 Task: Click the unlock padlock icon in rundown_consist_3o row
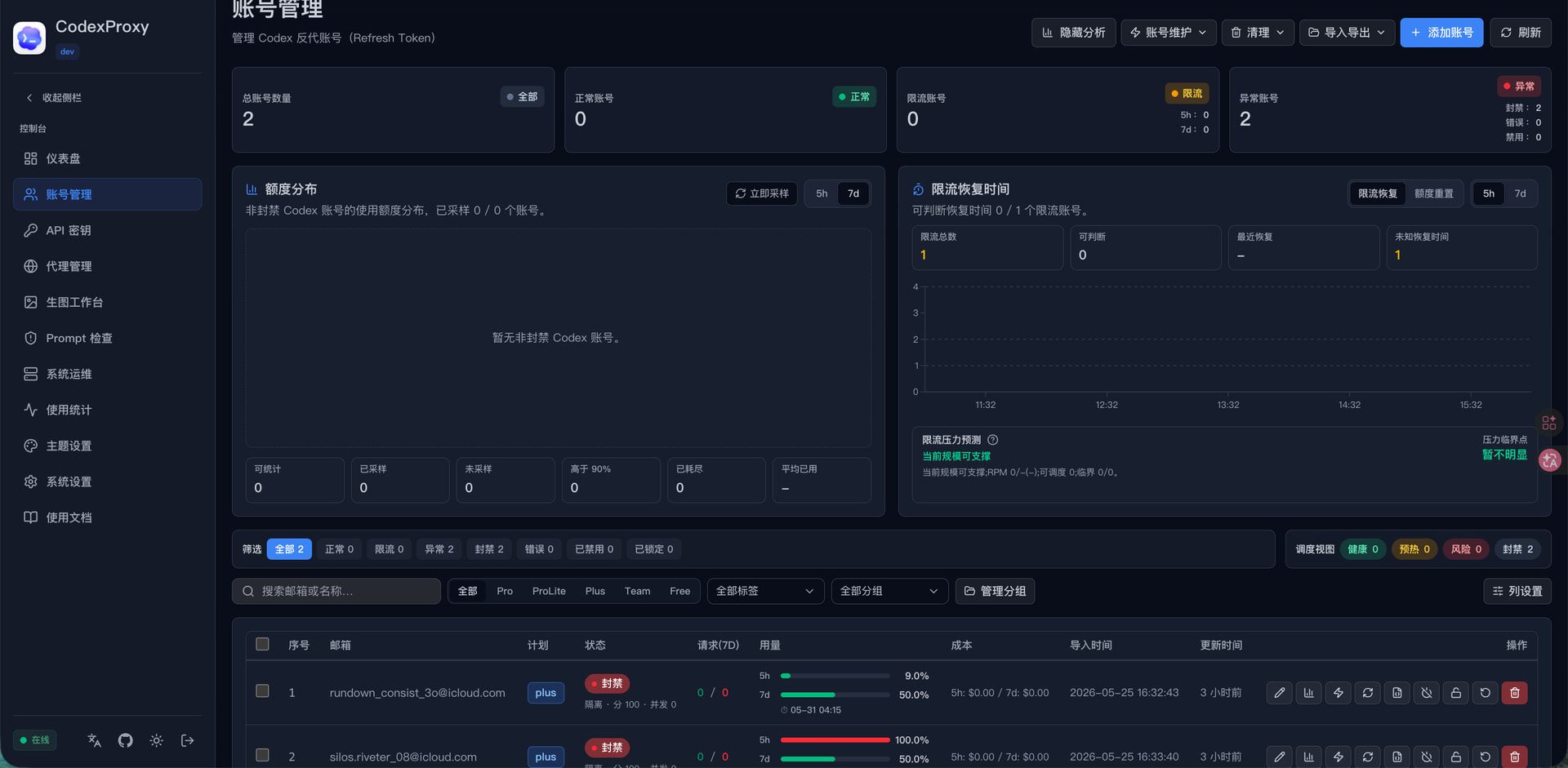click(1456, 692)
